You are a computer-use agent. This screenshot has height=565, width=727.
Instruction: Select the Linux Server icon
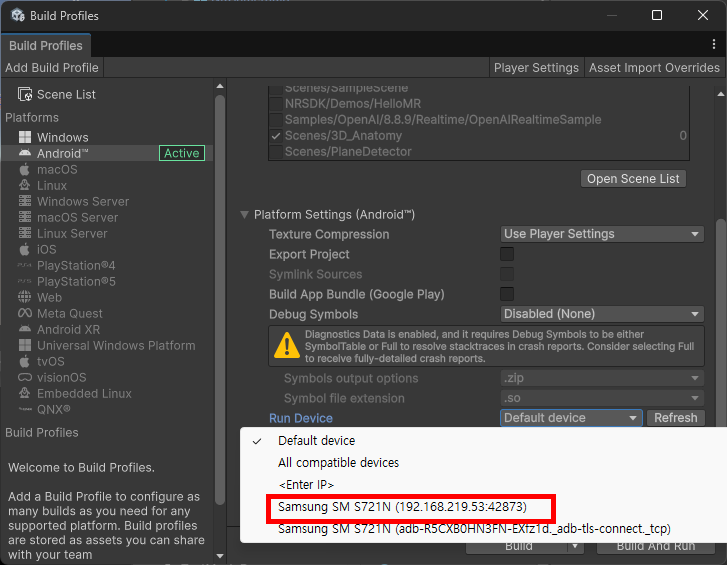25,233
